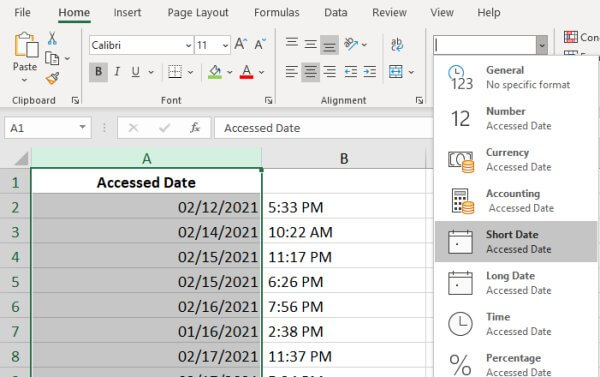The height and width of the screenshot is (377, 600).
Task: Click Select All corner triangle
Action: pyautogui.click(x=21, y=158)
